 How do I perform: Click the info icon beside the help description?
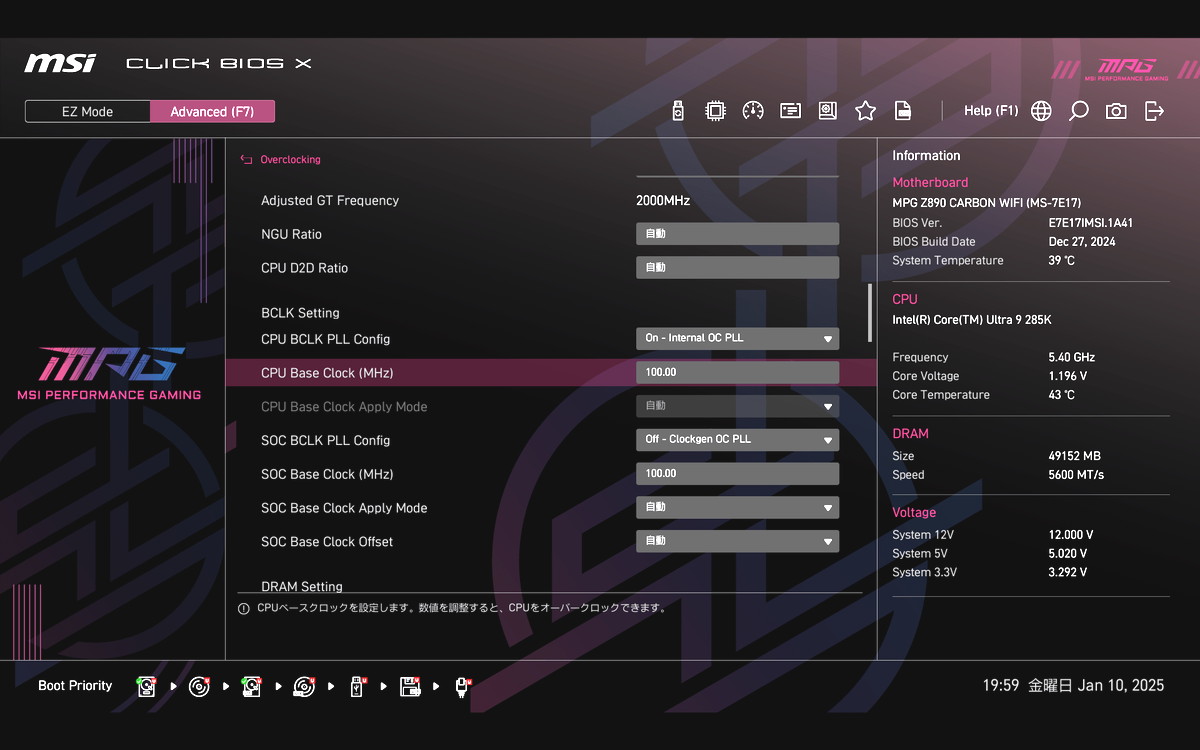point(244,608)
